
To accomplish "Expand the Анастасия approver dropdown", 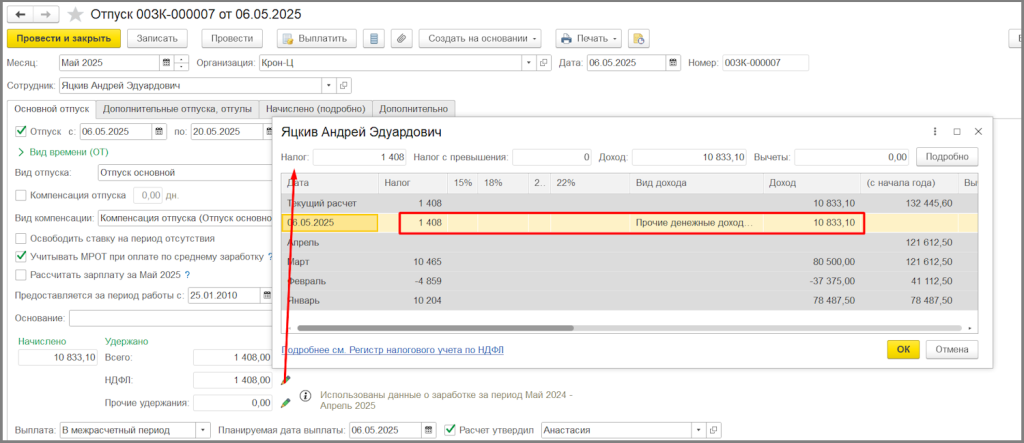I will click(x=699, y=430).
